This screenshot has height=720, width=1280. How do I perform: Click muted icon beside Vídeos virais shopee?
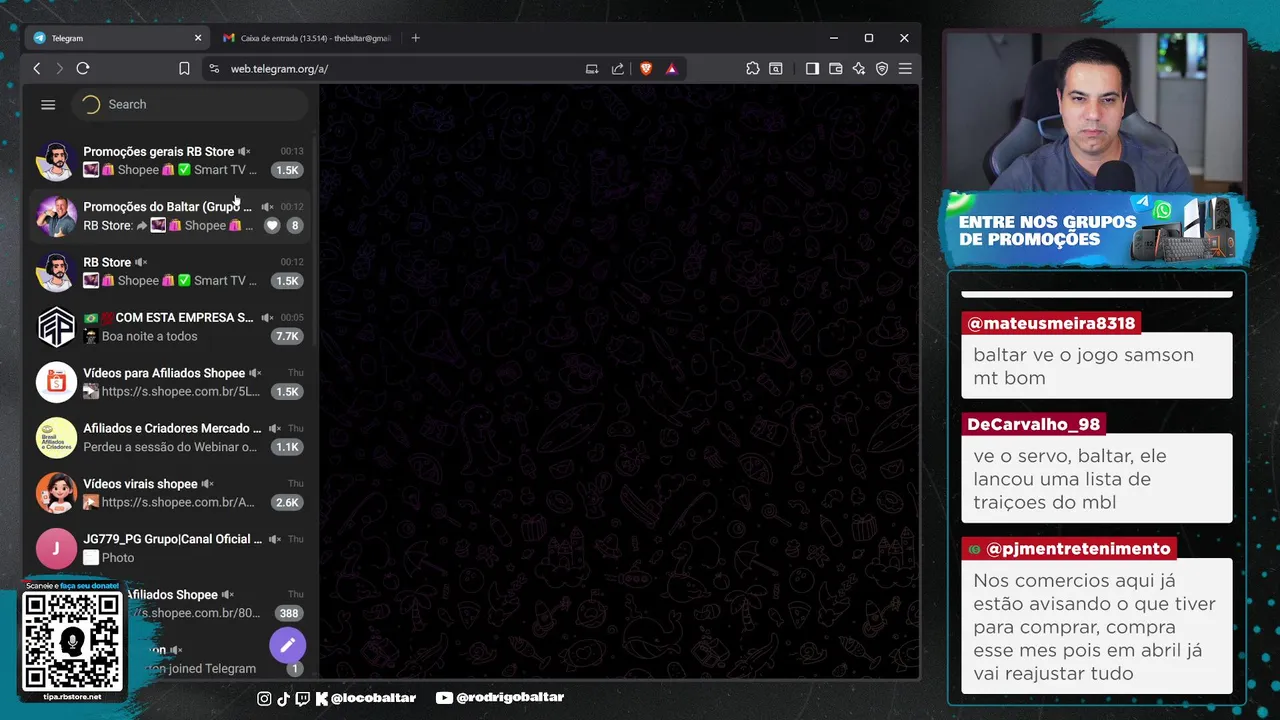click(x=207, y=484)
